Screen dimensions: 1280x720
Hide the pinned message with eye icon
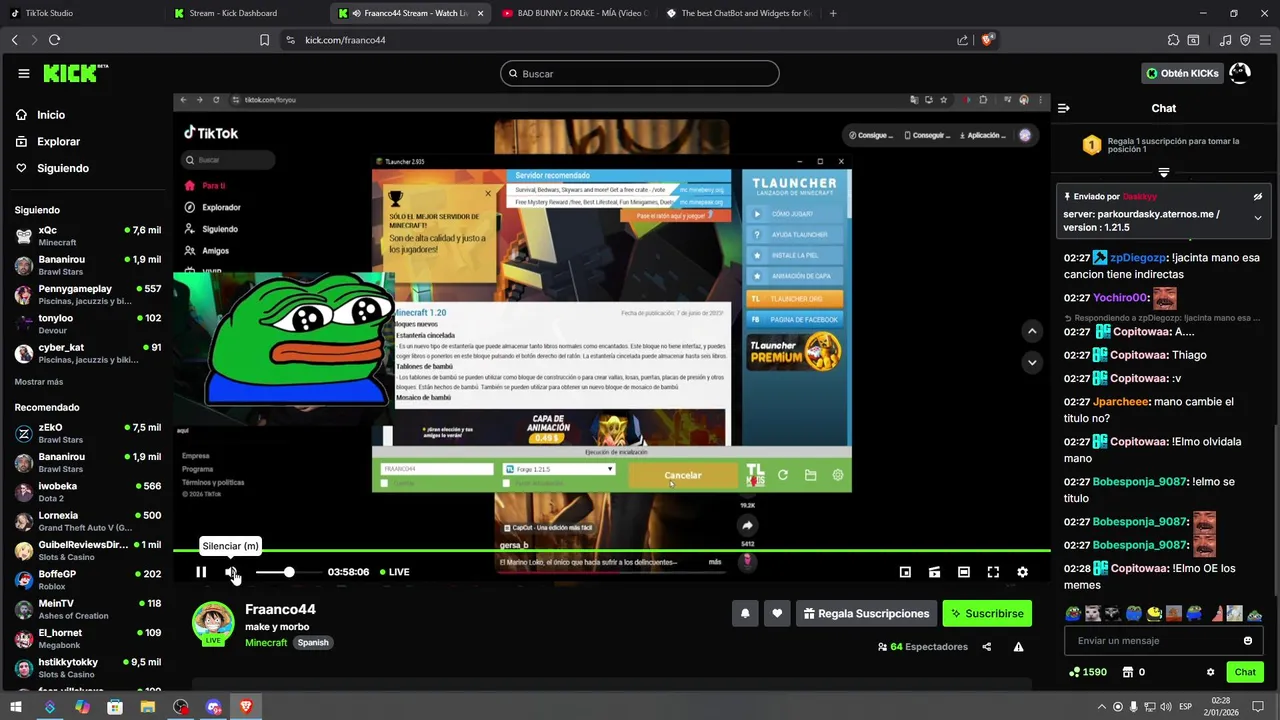click(x=1258, y=197)
